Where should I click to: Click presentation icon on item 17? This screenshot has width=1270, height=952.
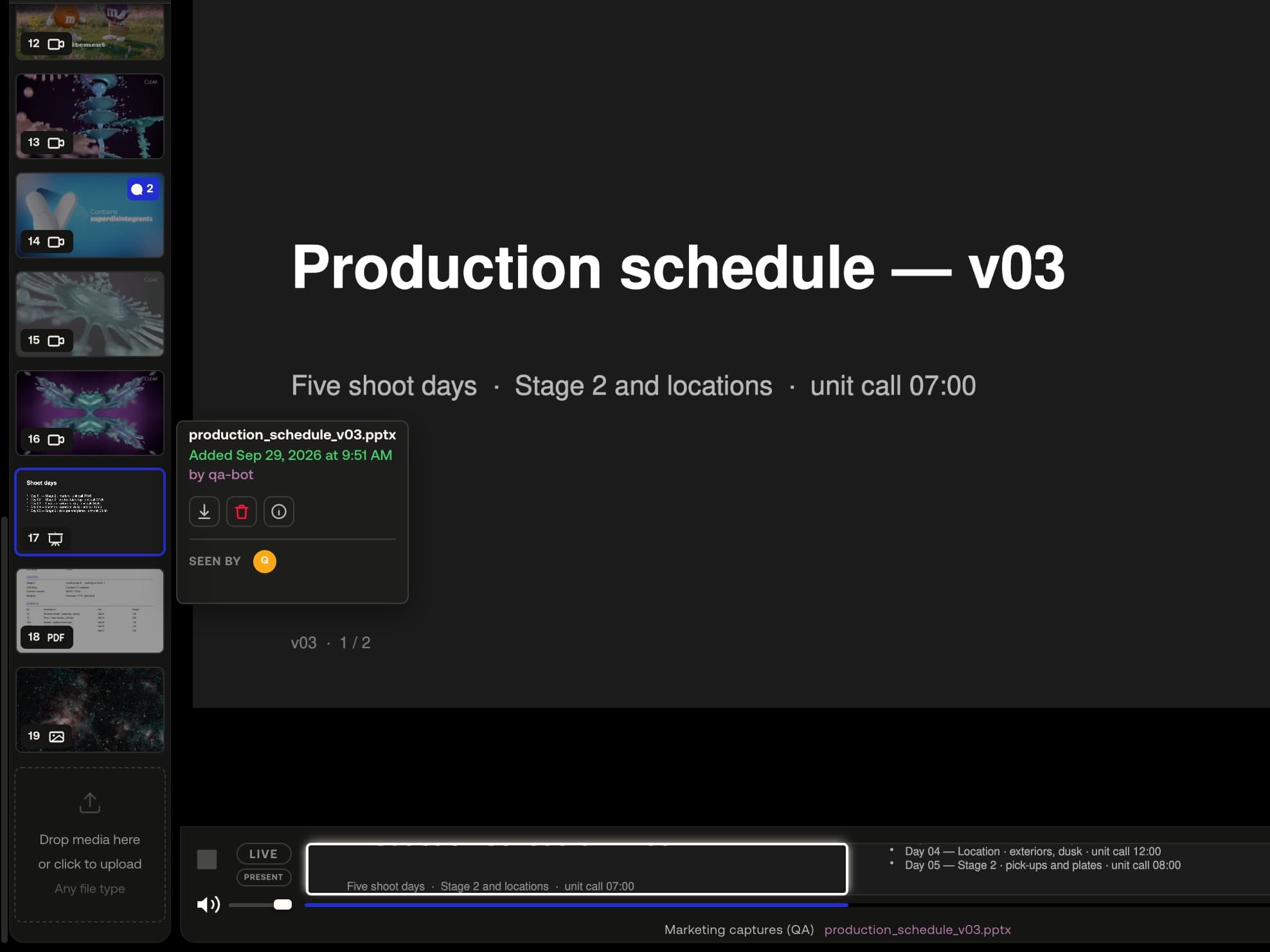(x=56, y=539)
